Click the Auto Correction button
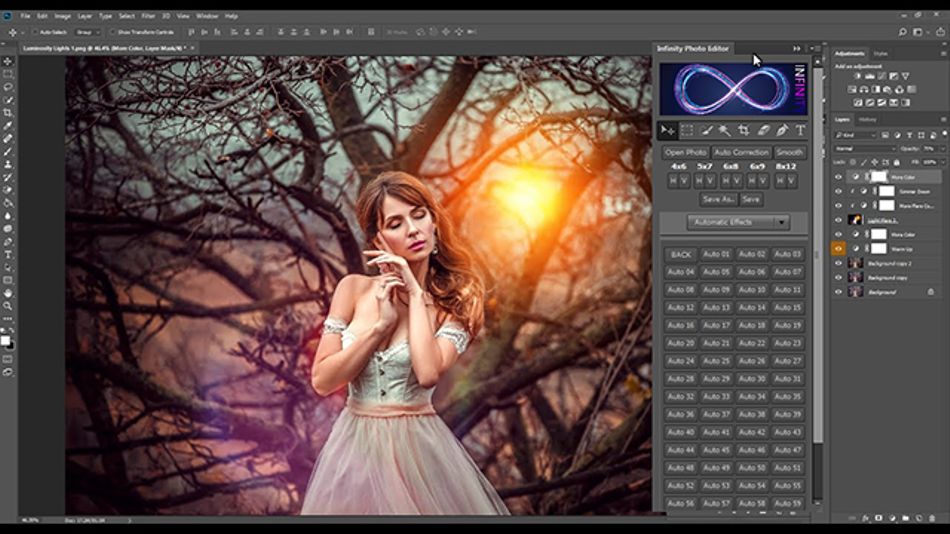Screen dimensions: 950x534 click(741, 152)
